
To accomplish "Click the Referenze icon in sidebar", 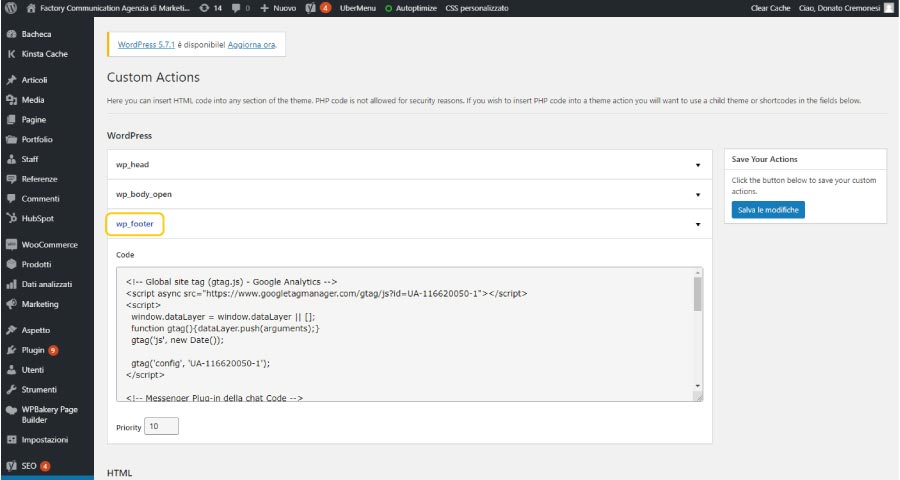I will (11, 179).
